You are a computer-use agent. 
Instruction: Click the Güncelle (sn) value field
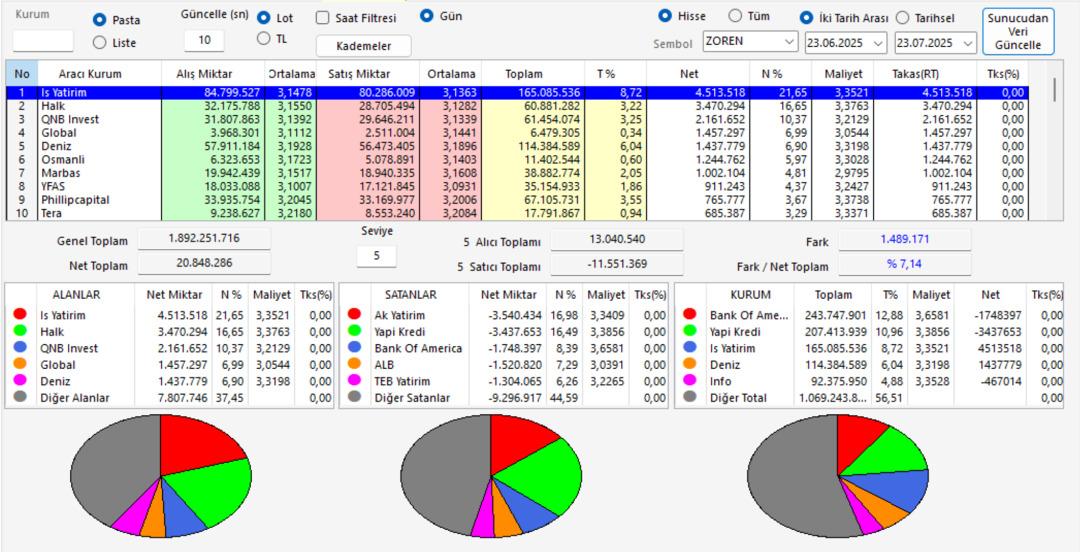click(x=204, y=41)
